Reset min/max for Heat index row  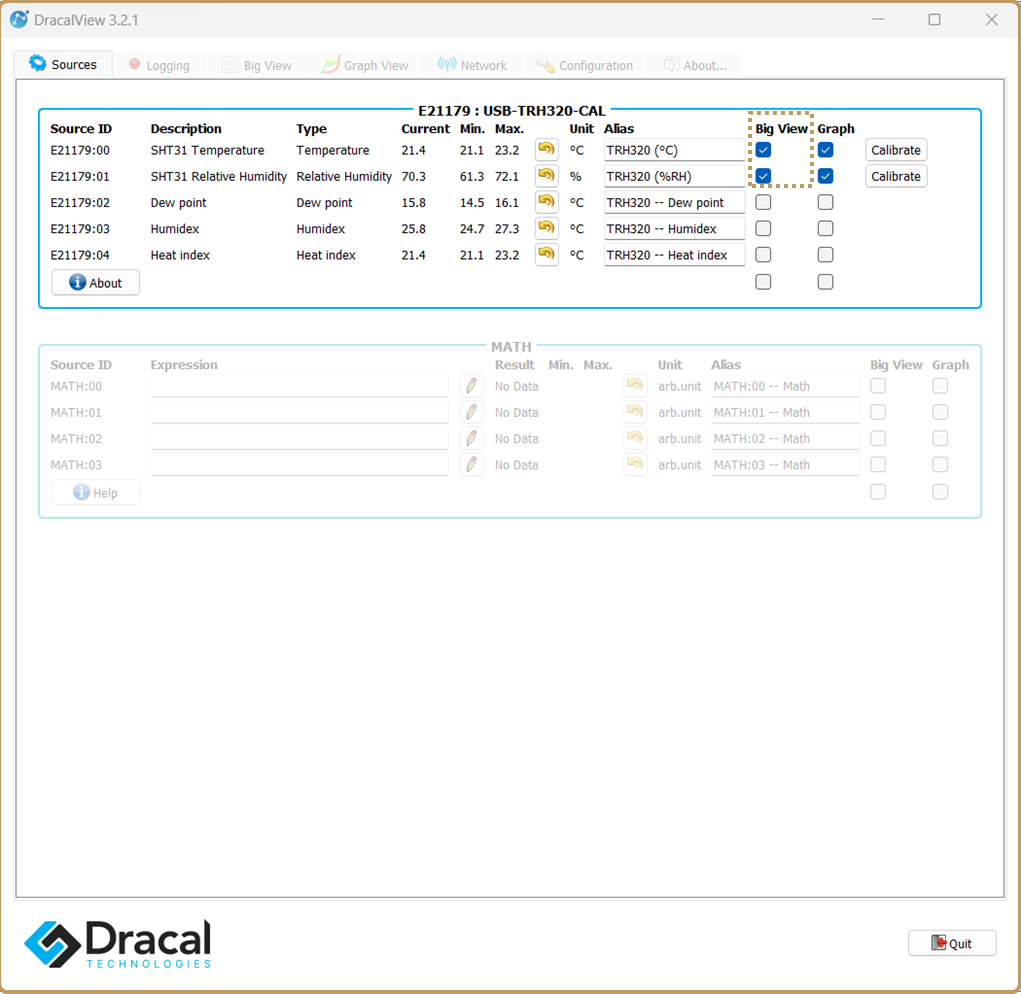coord(546,255)
